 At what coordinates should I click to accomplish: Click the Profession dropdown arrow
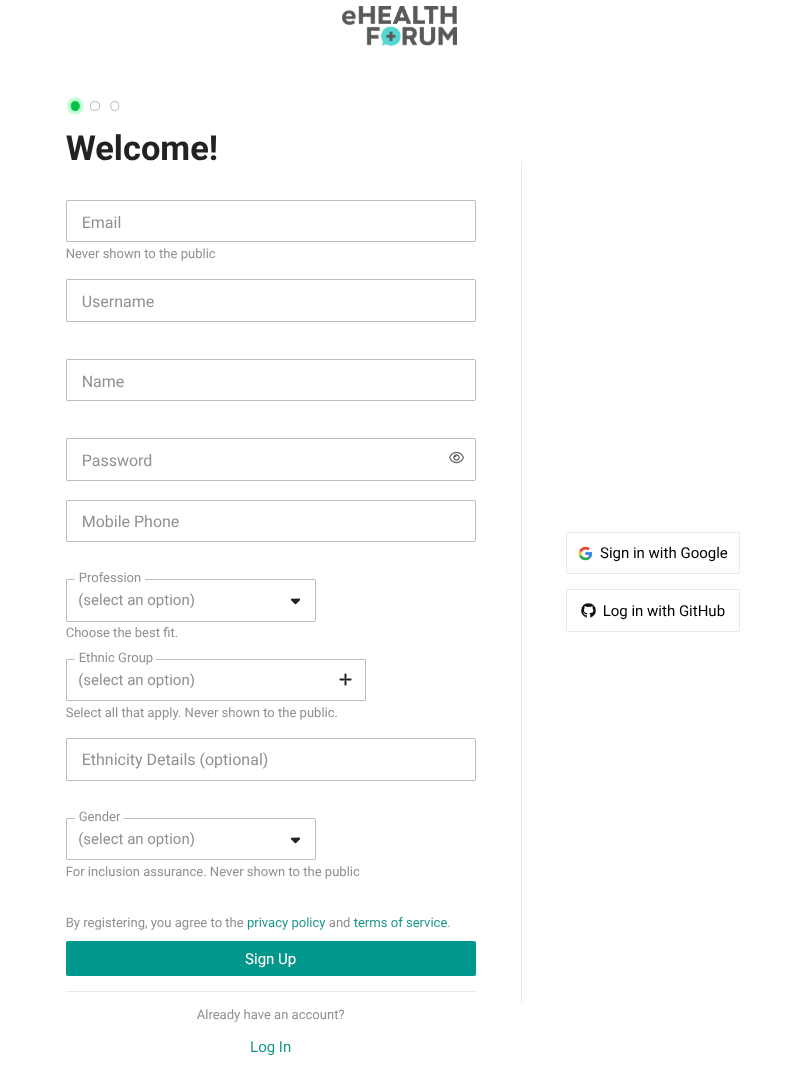(x=295, y=601)
